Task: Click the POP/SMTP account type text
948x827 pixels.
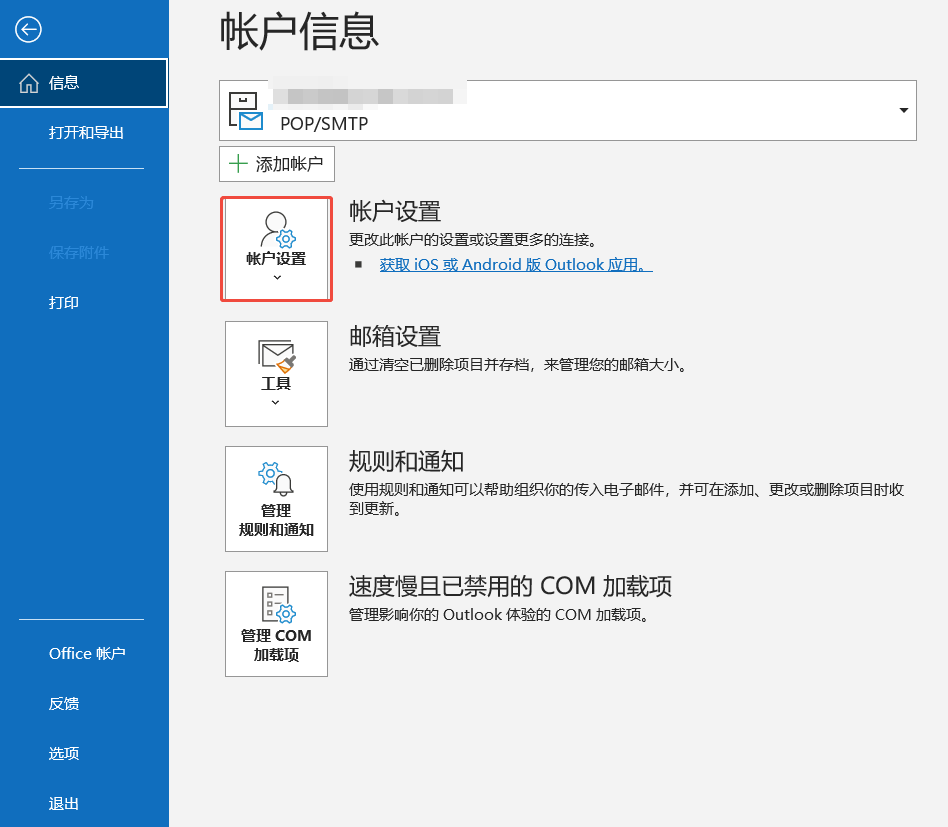Action: pos(324,124)
